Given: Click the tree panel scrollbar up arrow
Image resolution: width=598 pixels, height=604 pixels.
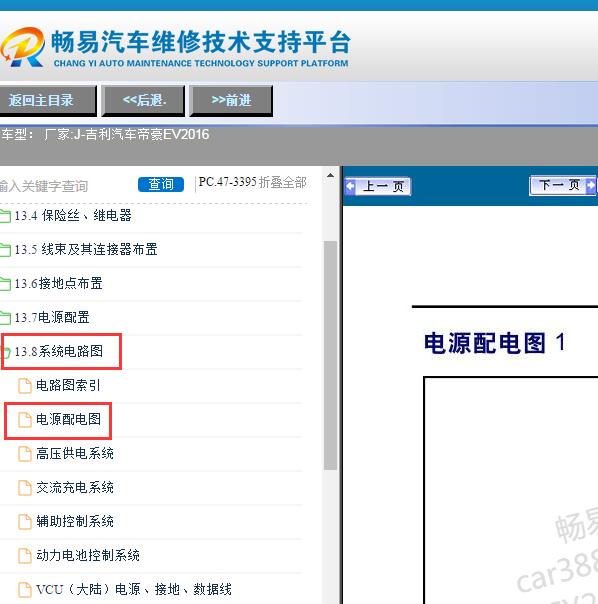Looking at the screenshot, I should pos(330,175).
